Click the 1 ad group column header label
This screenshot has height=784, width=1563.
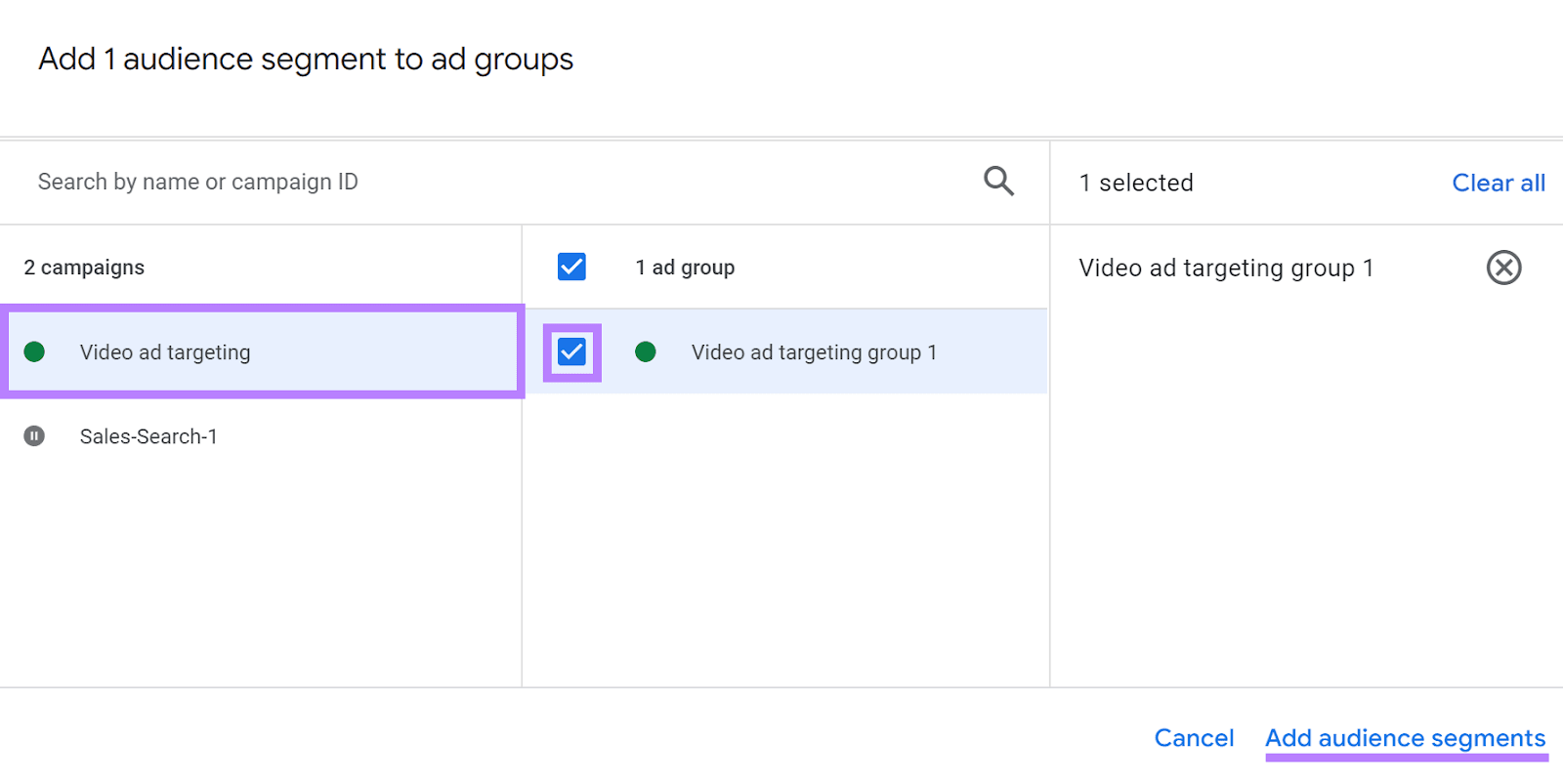coord(685,268)
